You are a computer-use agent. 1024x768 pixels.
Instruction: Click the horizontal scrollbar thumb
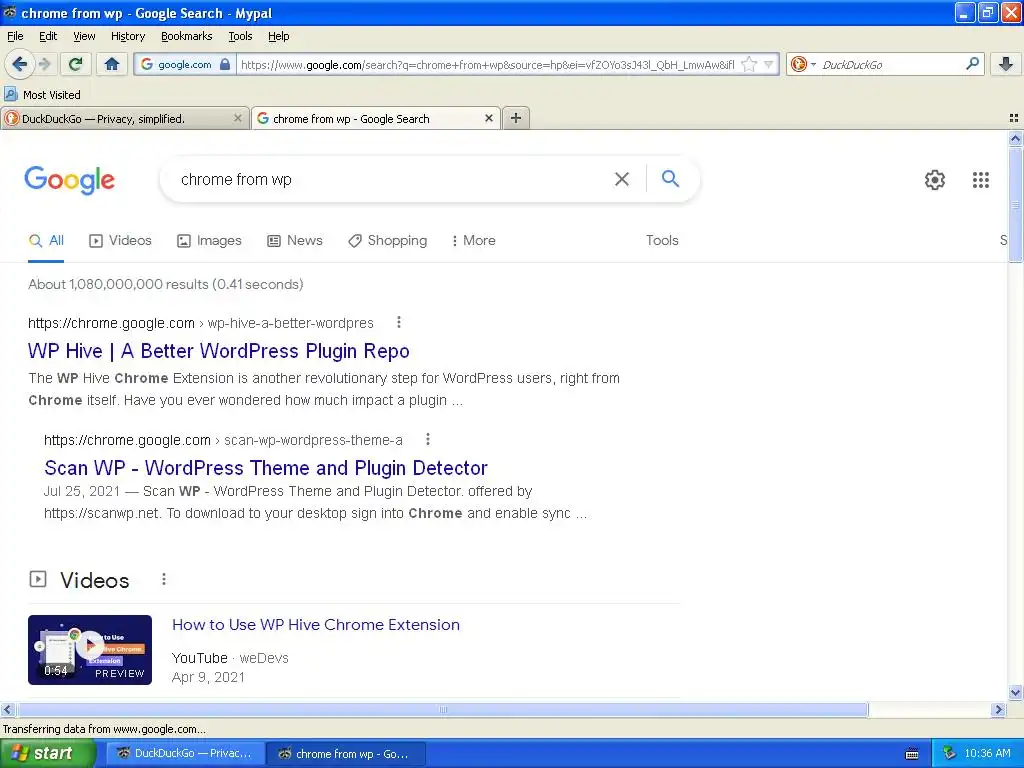(x=443, y=709)
